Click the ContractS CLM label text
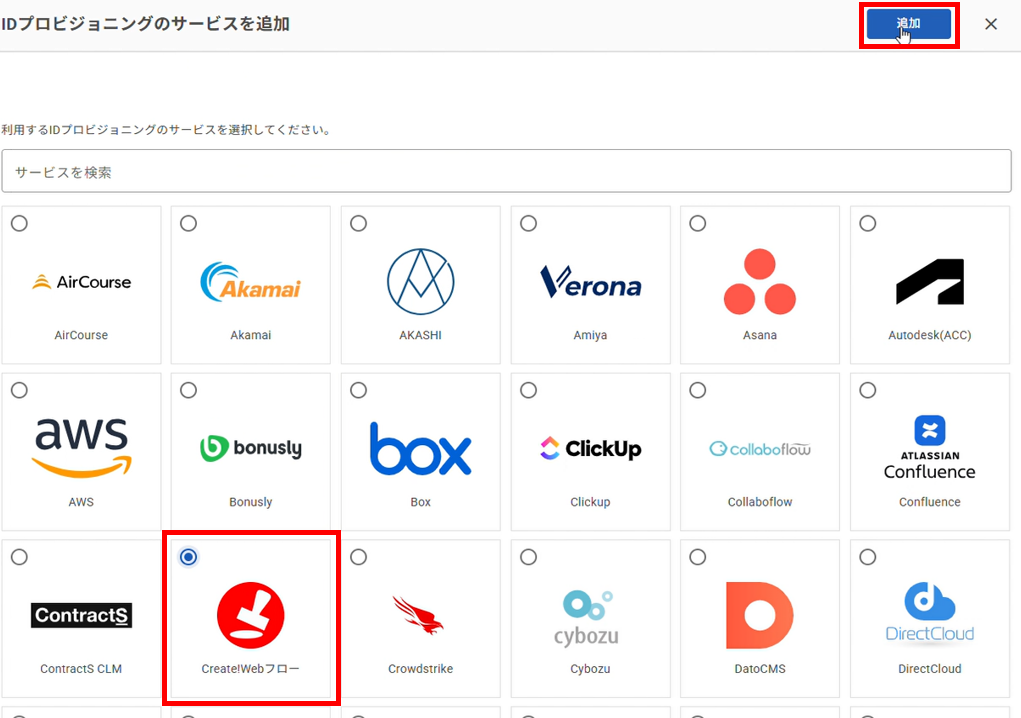 (x=81, y=669)
